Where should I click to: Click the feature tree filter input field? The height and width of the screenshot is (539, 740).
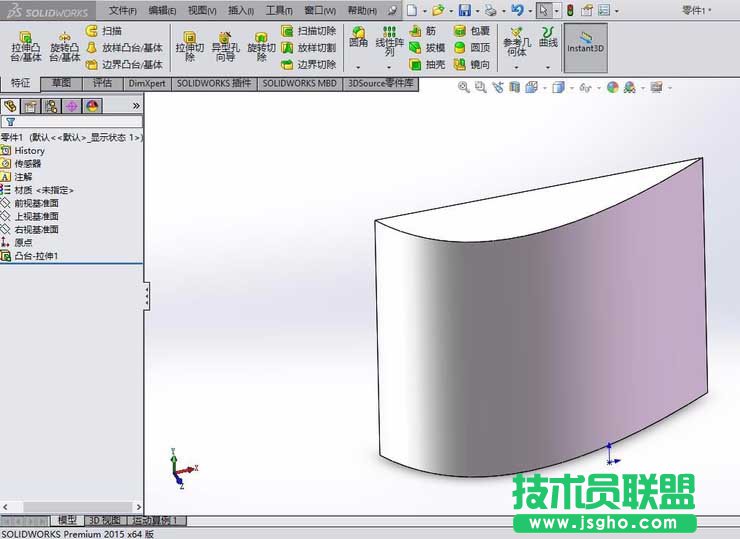click(x=72, y=122)
